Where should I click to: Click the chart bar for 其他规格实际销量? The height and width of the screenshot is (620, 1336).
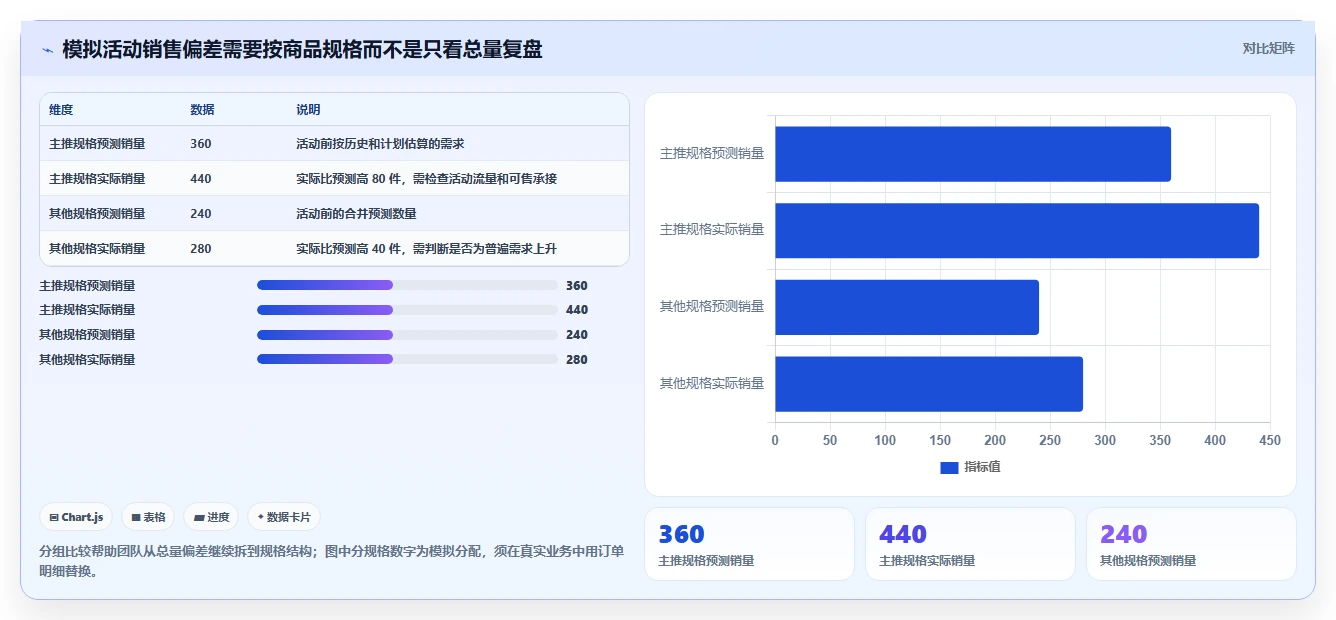tap(929, 384)
